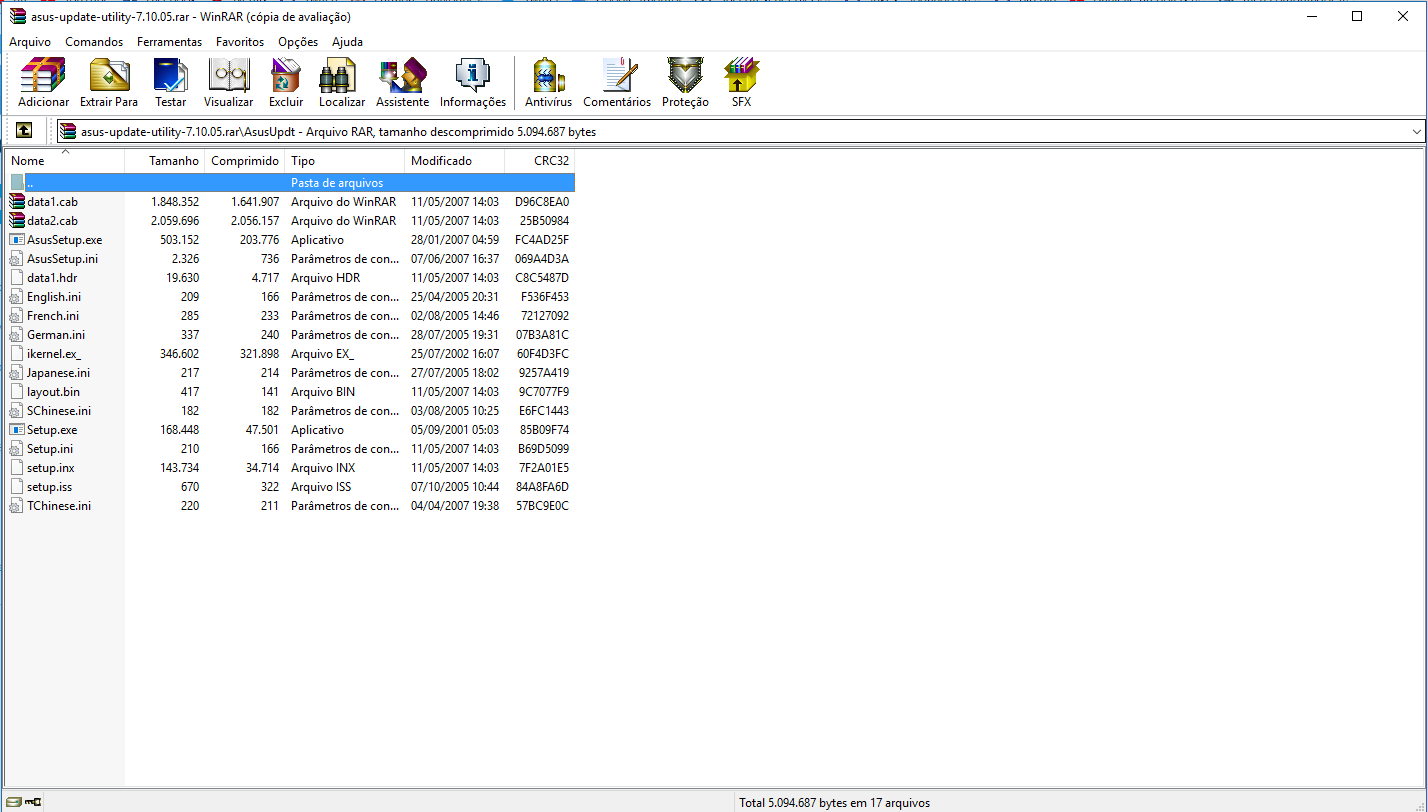
Task: Sort files by Modificado column
Action: coord(455,161)
